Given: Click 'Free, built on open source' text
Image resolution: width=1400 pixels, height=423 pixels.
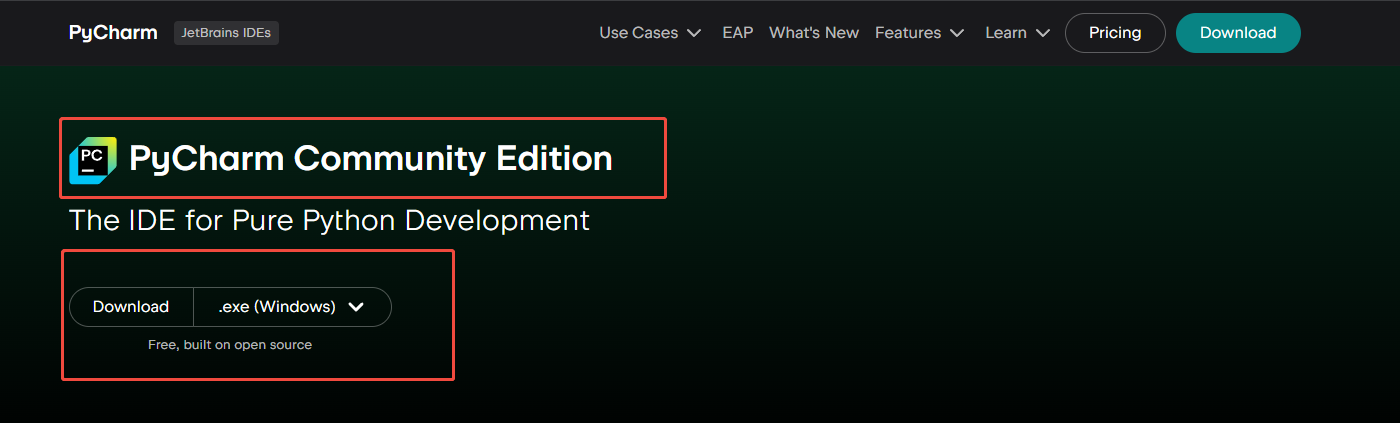Looking at the screenshot, I should (230, 345).
